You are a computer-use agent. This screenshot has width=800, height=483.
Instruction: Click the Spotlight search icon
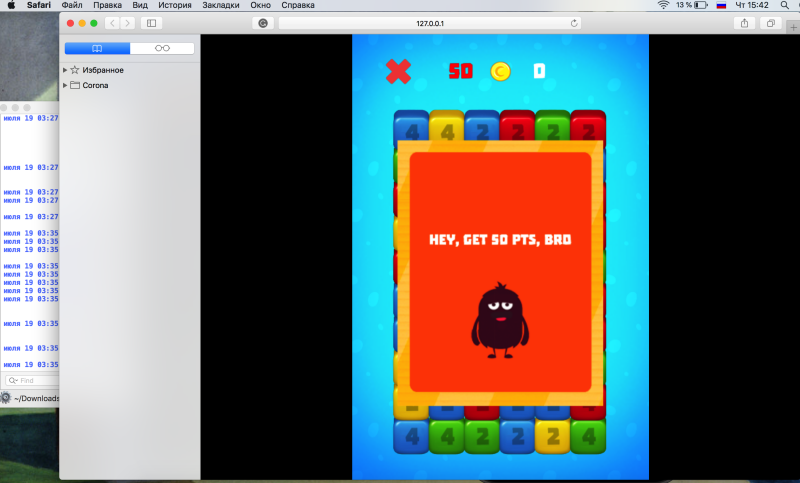(x=784, y=5)
